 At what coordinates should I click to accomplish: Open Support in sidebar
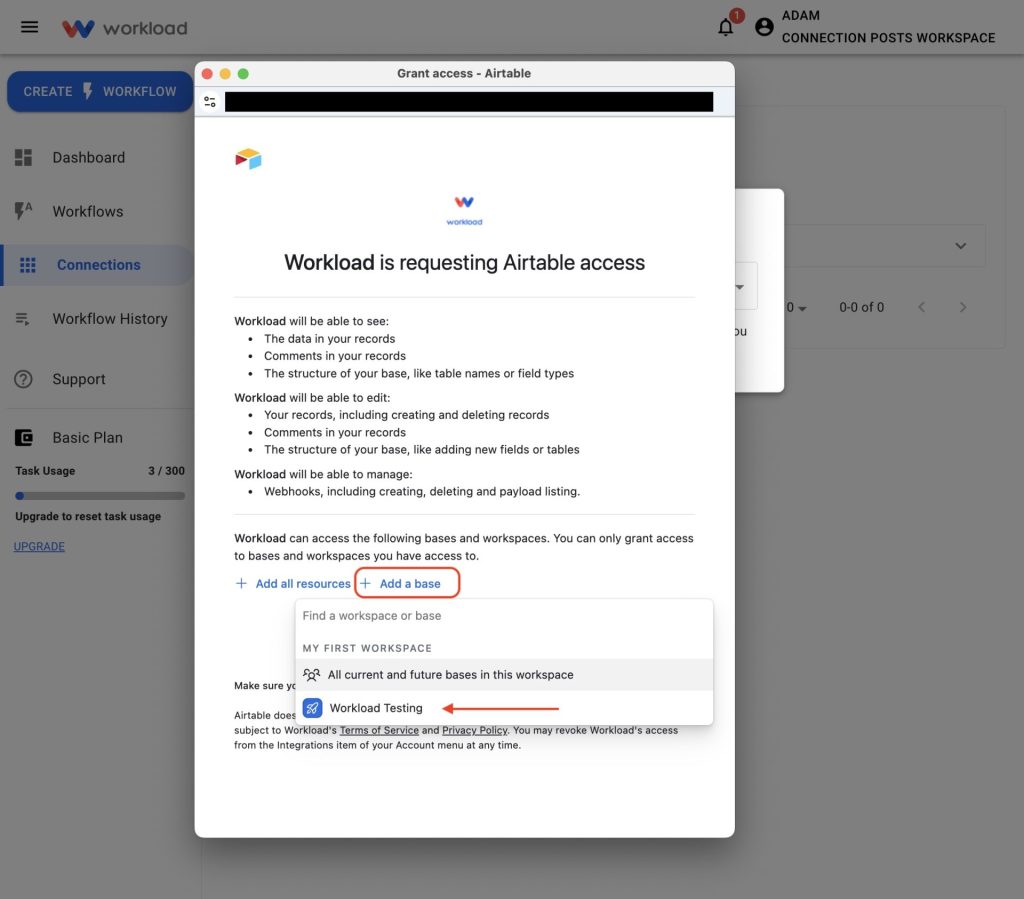pos(78,379)
